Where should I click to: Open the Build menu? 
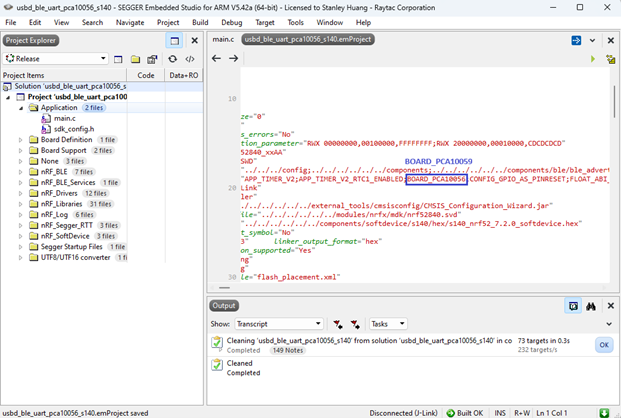pos(200,22)
